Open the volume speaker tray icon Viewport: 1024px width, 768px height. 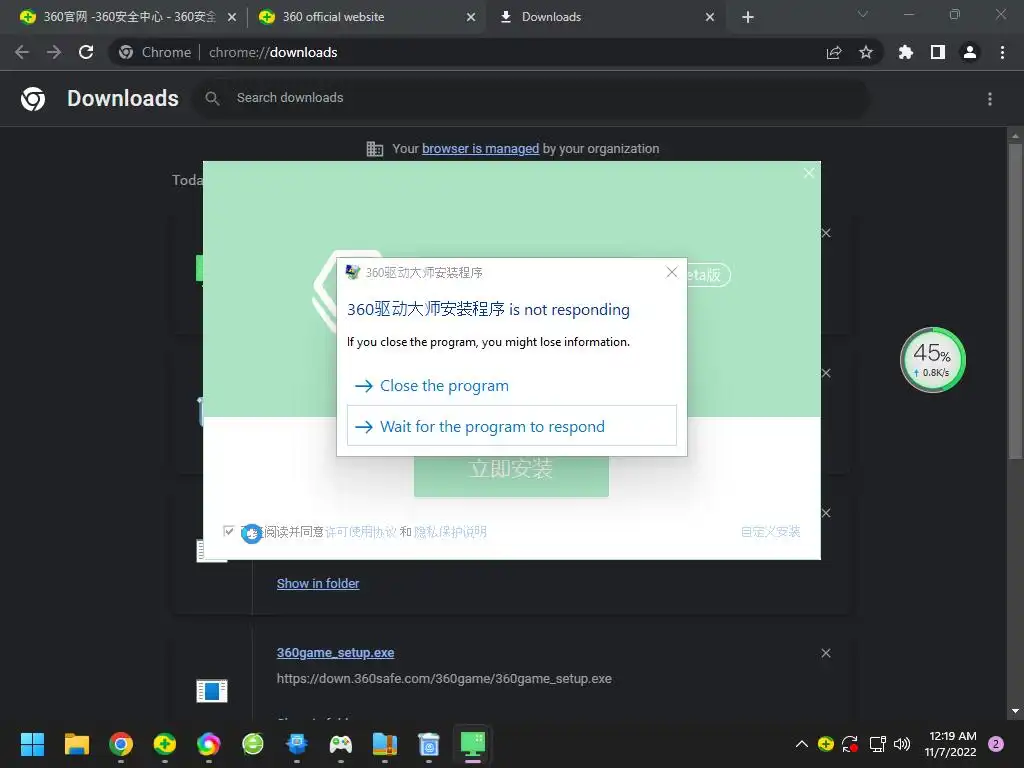(902, 744)
